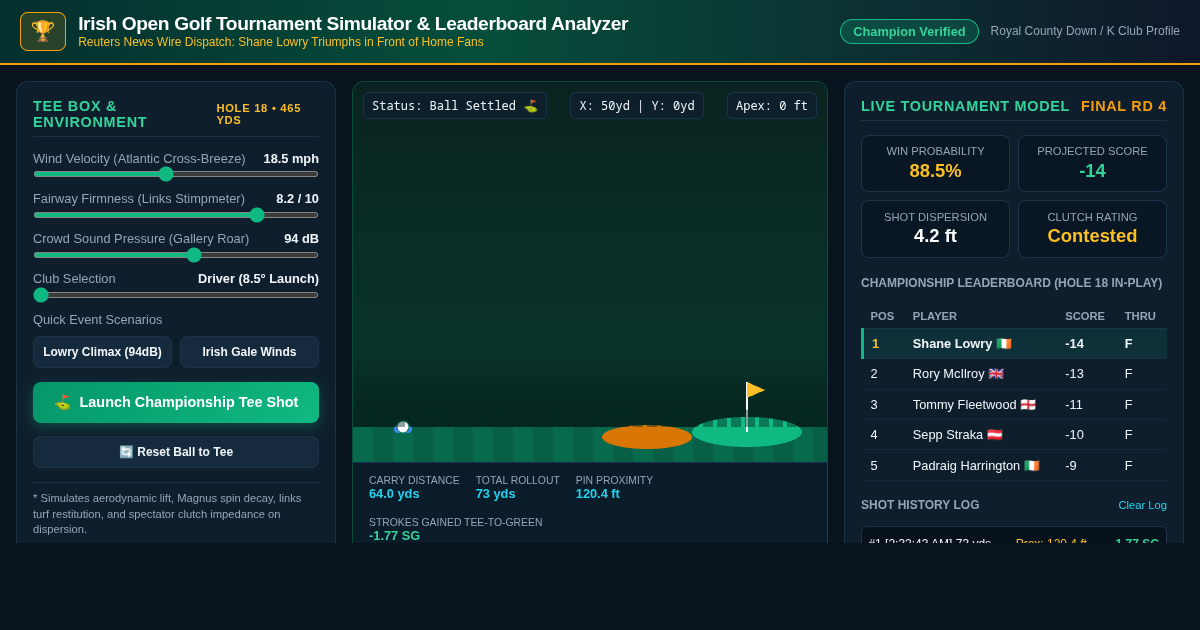Viewport: 1200px width, 630px height.
Task: Clear the shot history log
Action: [1142, 505]
